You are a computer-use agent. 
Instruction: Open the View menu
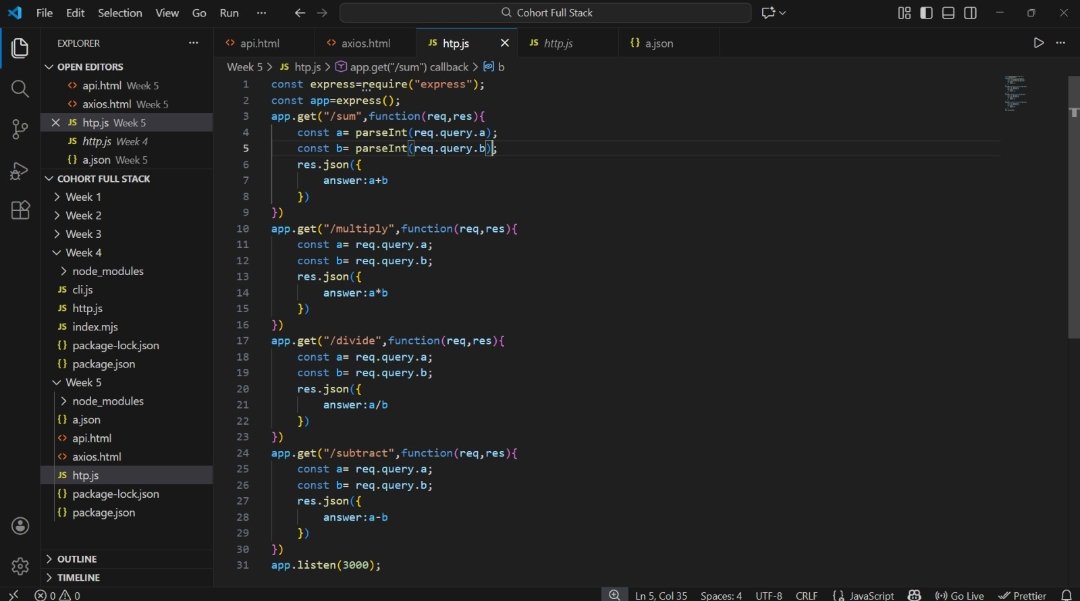167,12
